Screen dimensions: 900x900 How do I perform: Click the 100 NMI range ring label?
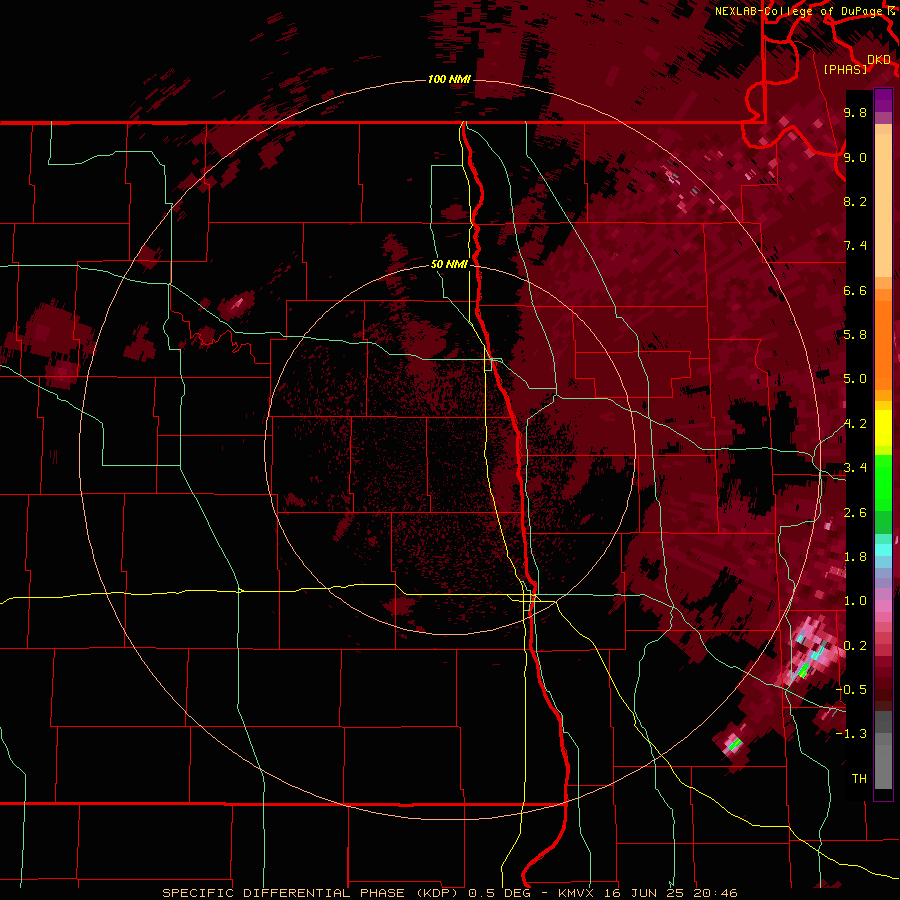[x=449, y=79]
